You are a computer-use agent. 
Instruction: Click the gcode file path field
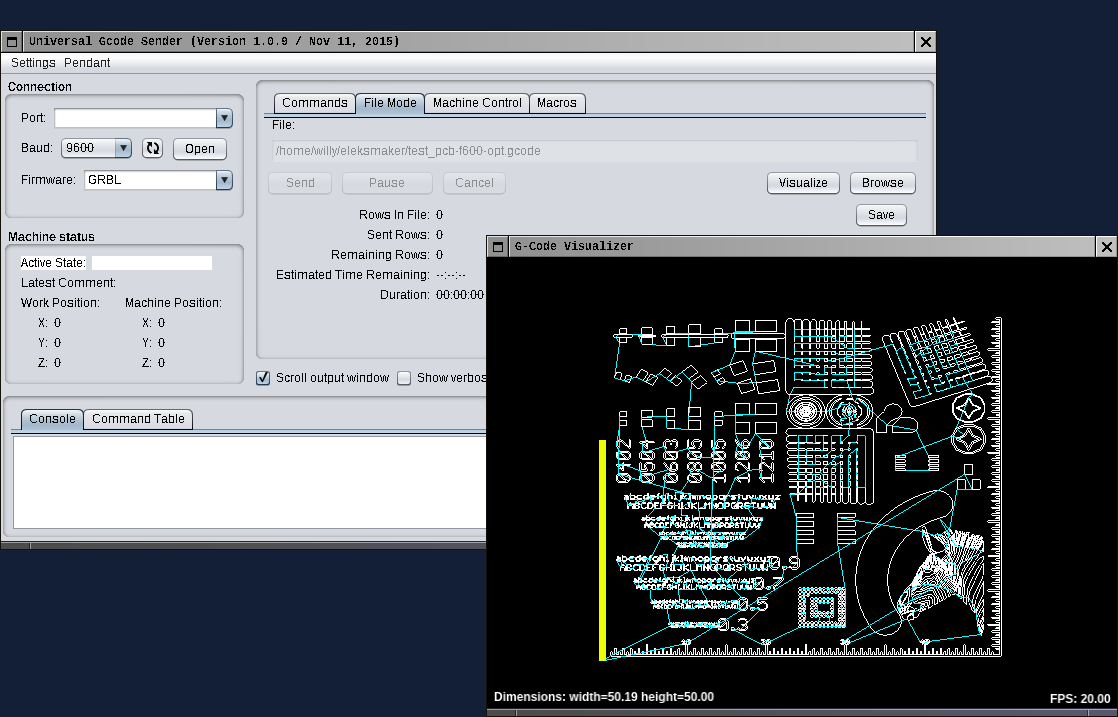[x=594, y=151]
